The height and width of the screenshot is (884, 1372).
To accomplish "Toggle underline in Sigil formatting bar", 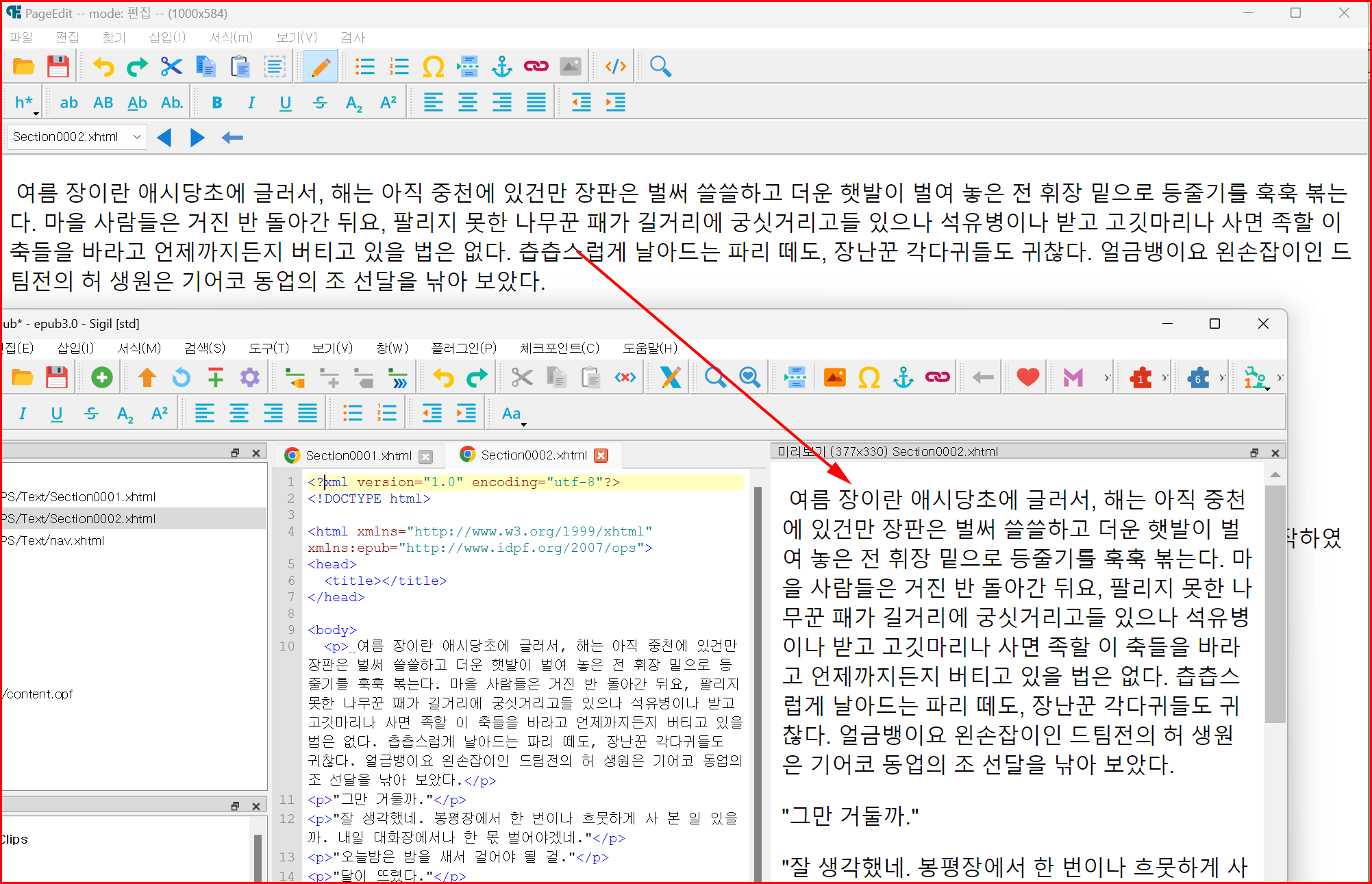I will point(57,414).
